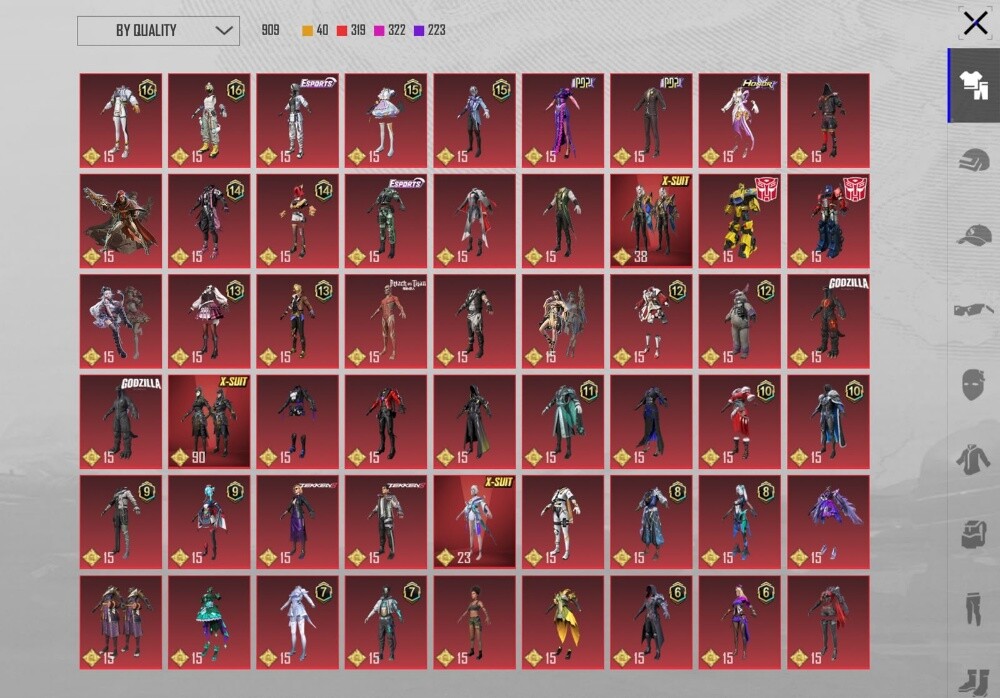Select the Honor badge white outfit
The height and width of the screenshot is (698, 1000).
click(739, 121)
